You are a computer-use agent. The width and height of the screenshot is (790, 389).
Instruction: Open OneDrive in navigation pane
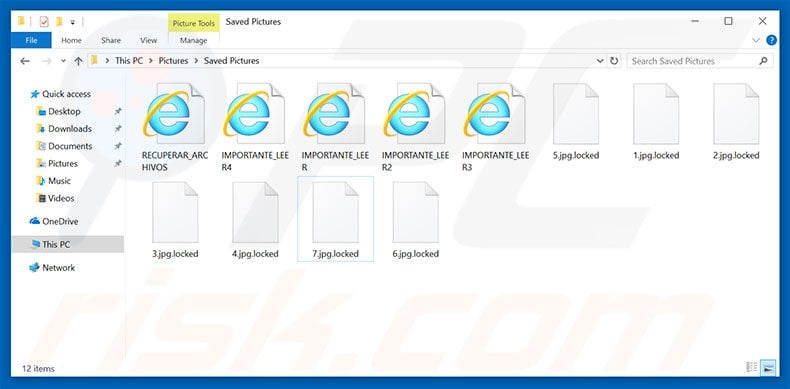(x=60, y=221)
